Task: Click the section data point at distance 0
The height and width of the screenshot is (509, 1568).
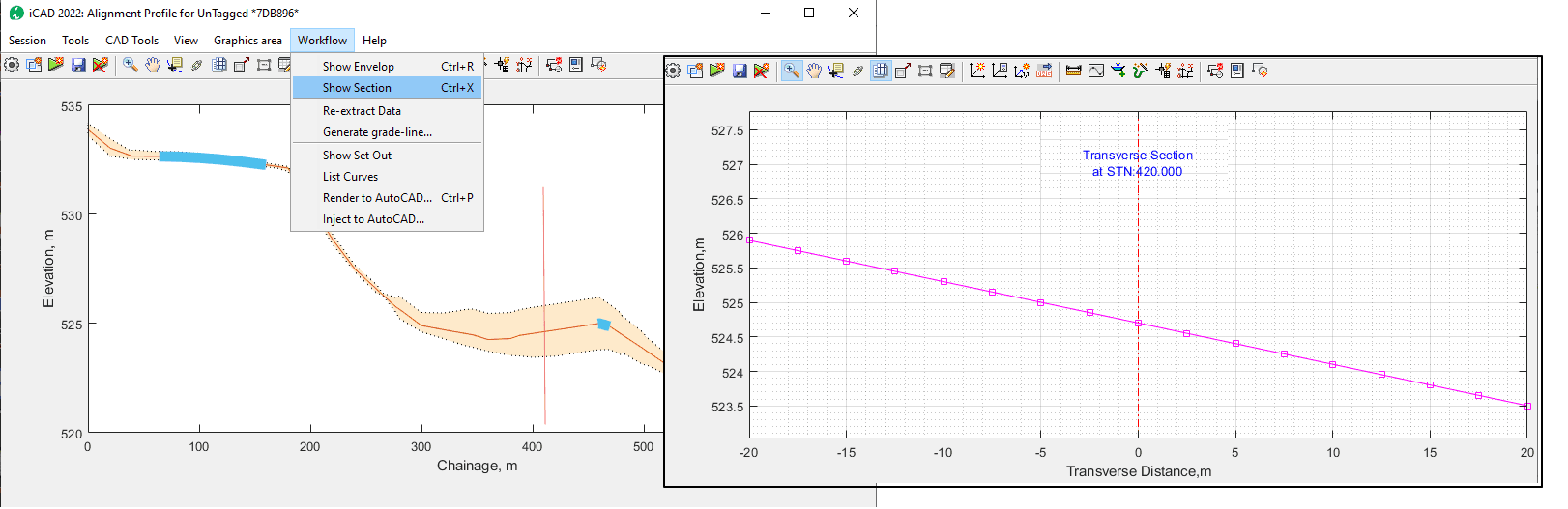Action: pos(1138,324)
